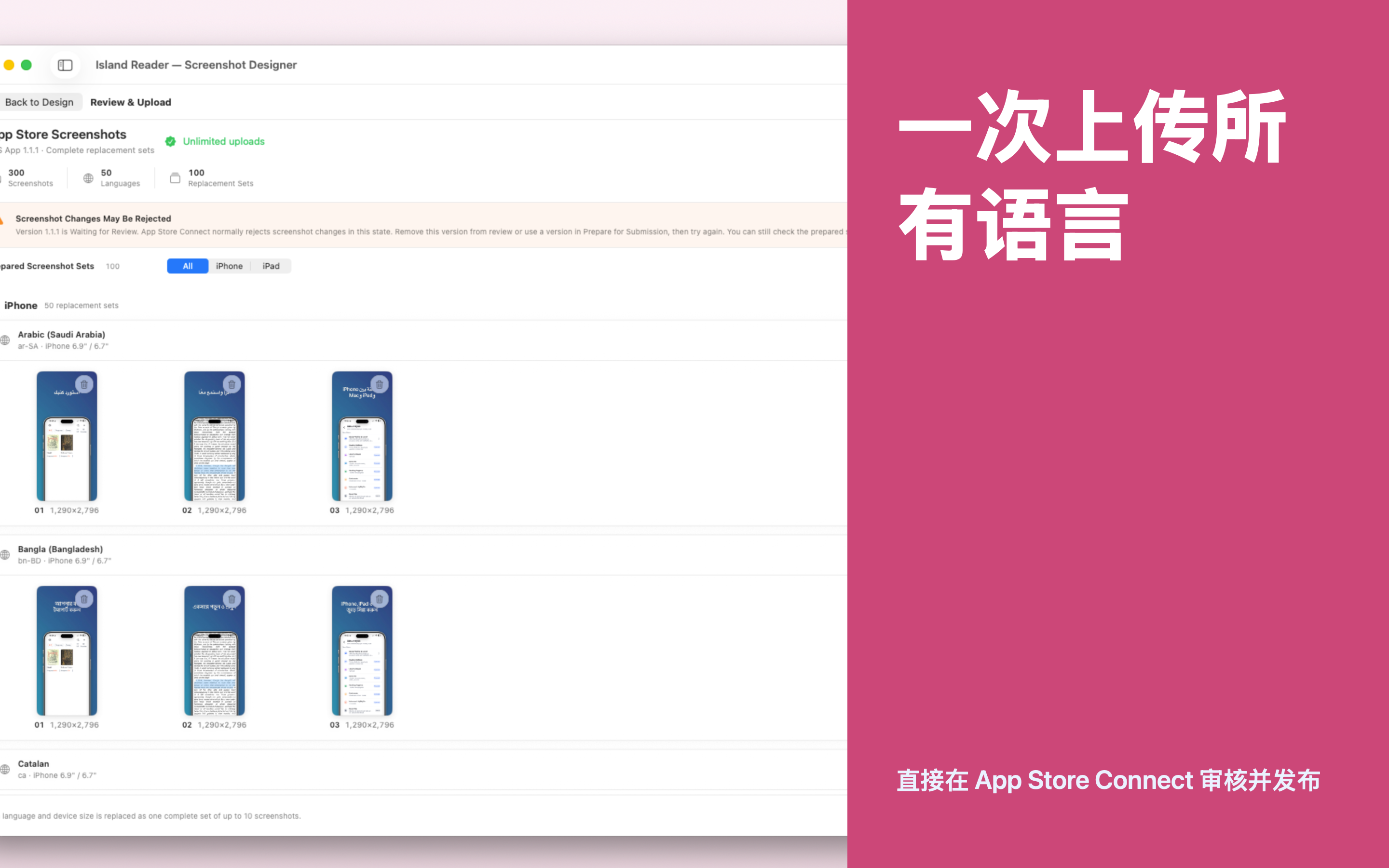Click Unlimited uploads label

223,141
